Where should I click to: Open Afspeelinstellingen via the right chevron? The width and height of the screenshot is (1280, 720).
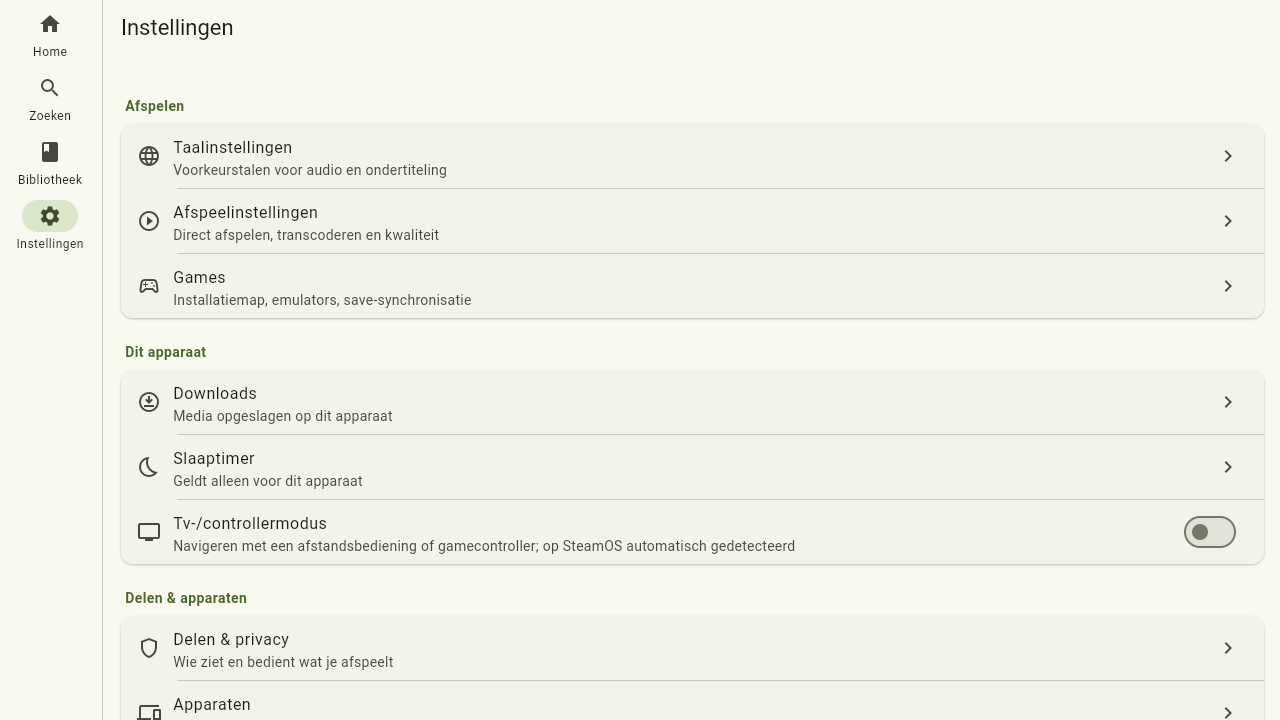[x=1228, y=221]
